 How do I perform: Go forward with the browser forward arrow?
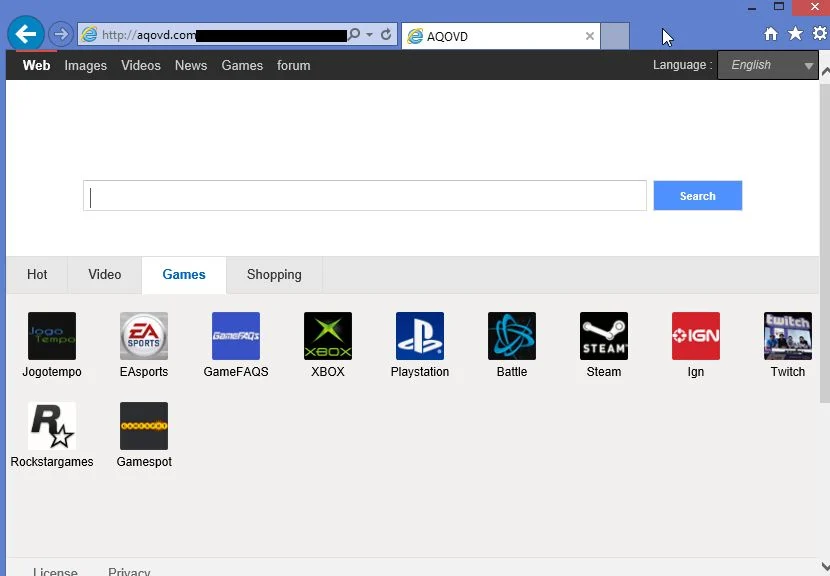61,35
